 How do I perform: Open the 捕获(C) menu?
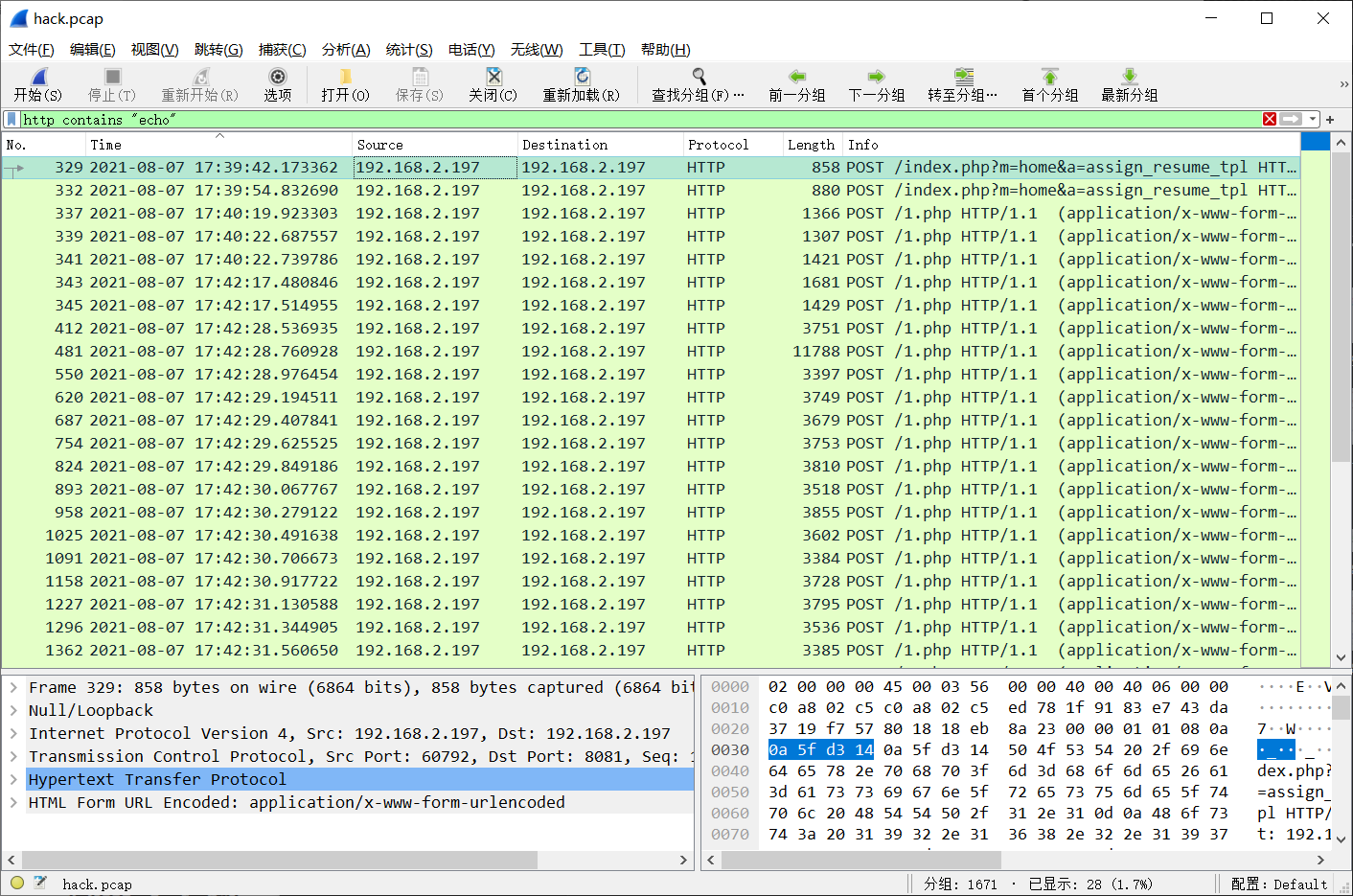[x=283, y=50]
